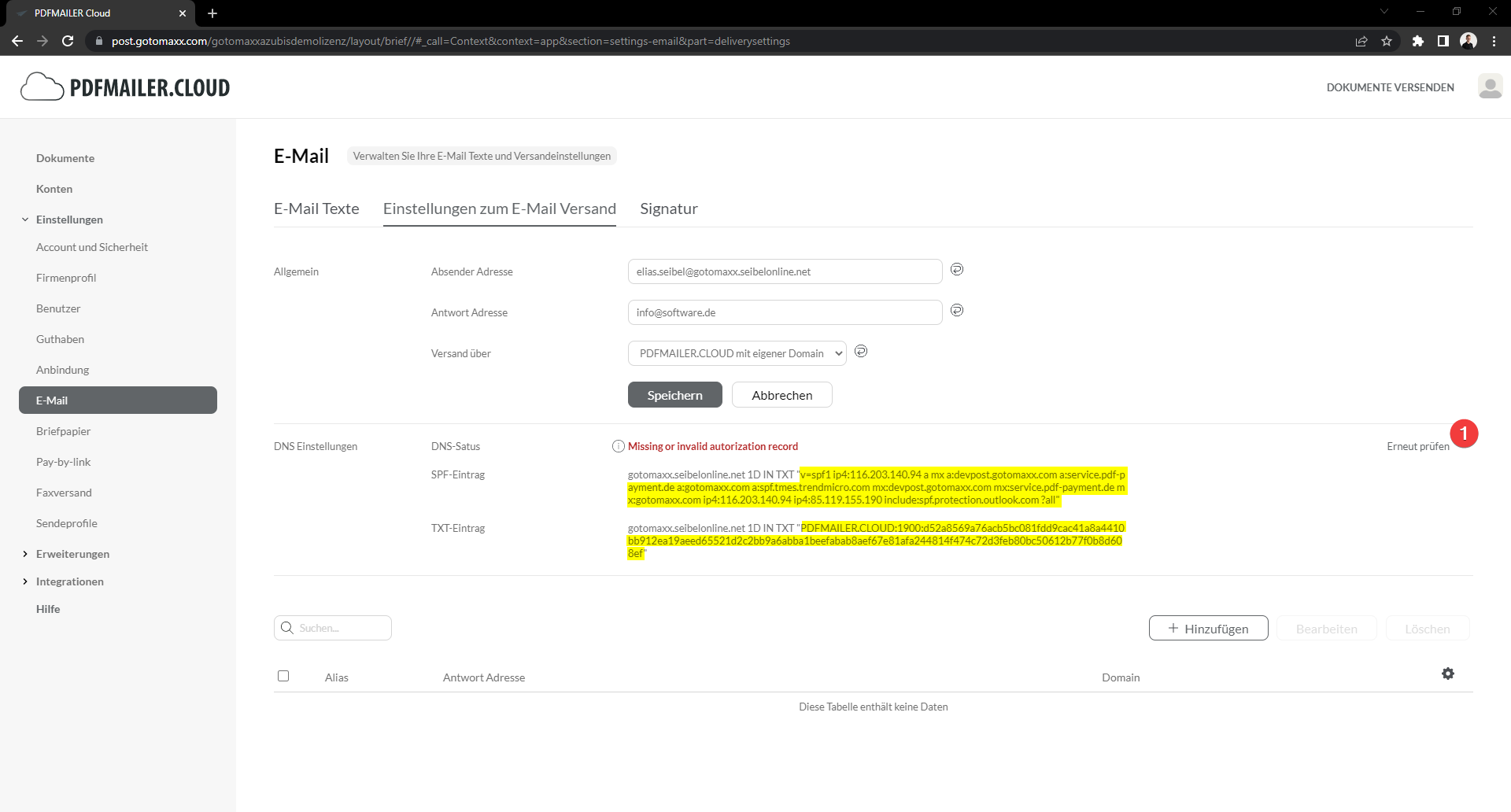Go to Account und Sicherheit
Image resolution: width=1511 pixels, height=812 pixels.
(92, 247)
